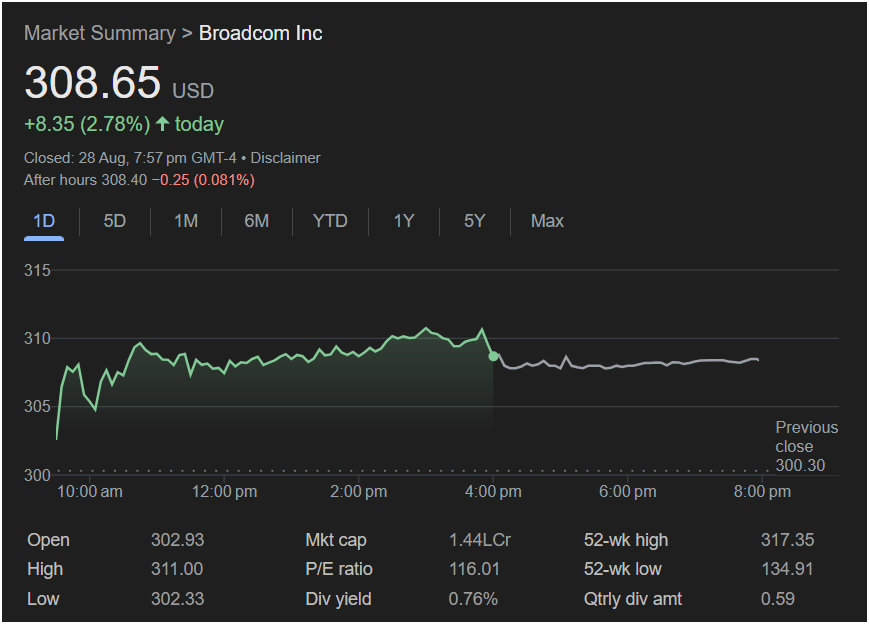Open the Market Summary breadcrumb link
Image resolution: width=869 pixels, height=624 pixels.
point(99,33)
